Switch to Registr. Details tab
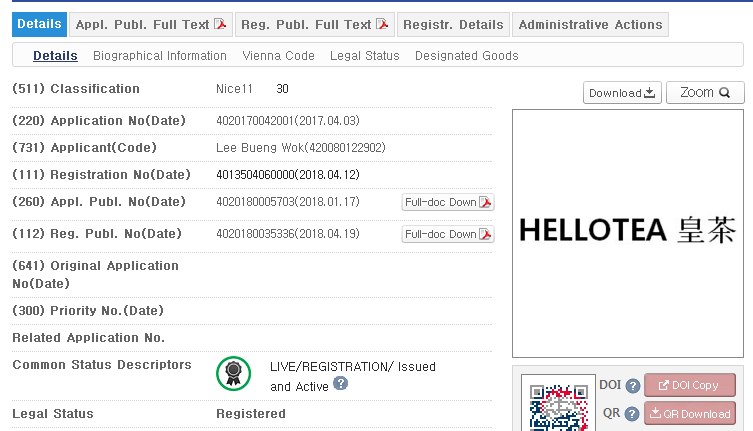 [453, 25]
